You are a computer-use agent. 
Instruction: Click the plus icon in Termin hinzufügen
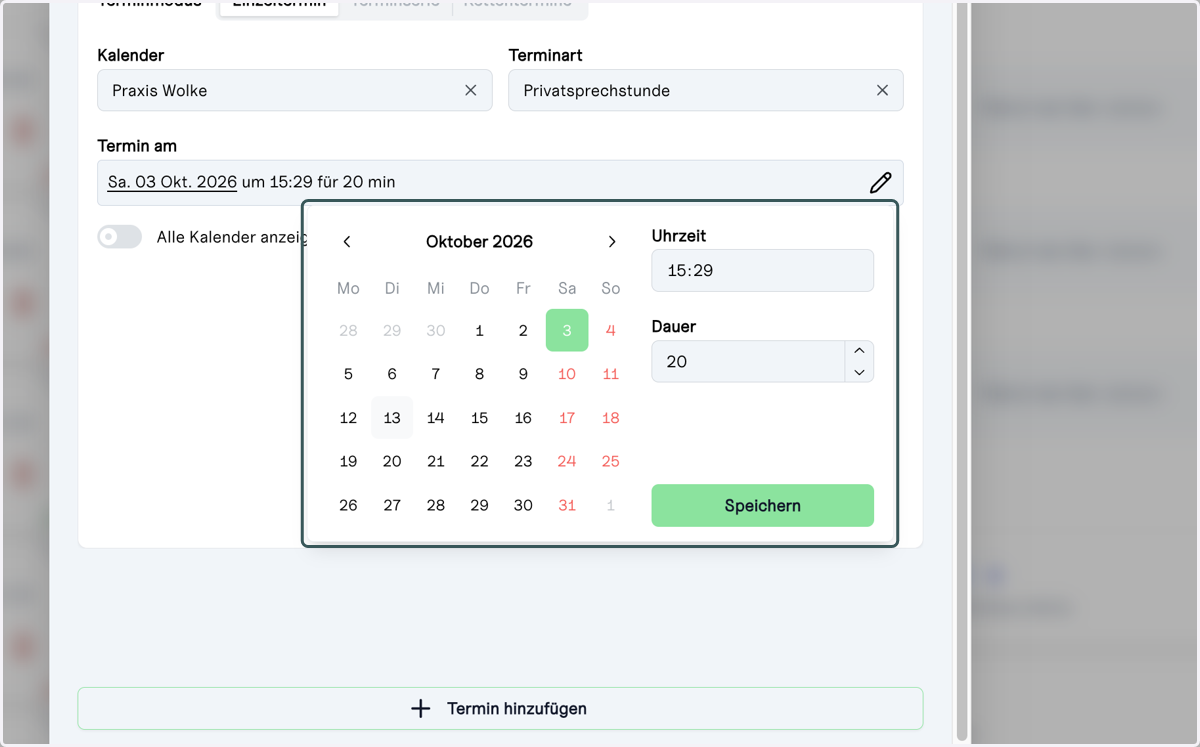(x=421, y=709)
